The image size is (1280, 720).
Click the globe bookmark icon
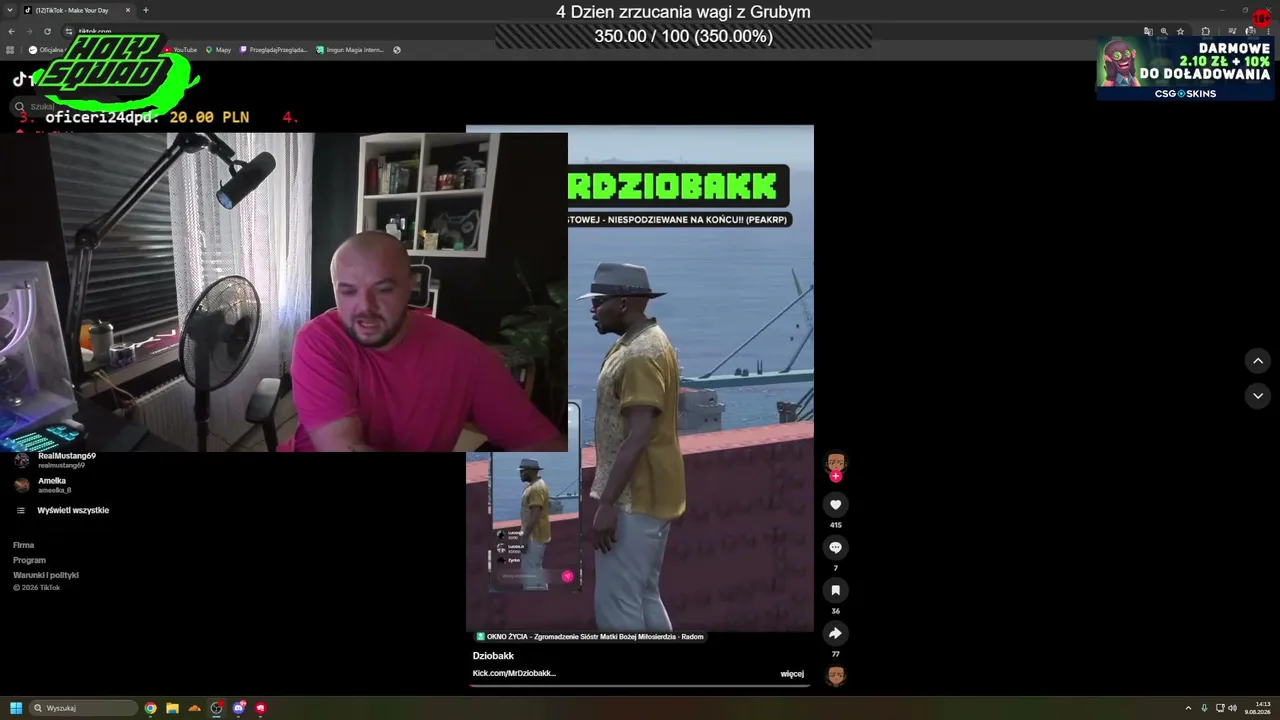pyautogui.click(x=397, y=50)
